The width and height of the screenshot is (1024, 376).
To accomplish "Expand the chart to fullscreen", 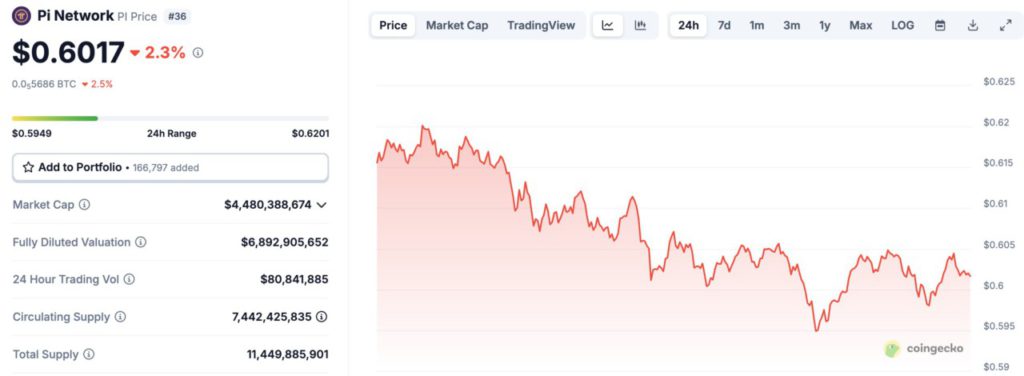I will pos(1005,25).
